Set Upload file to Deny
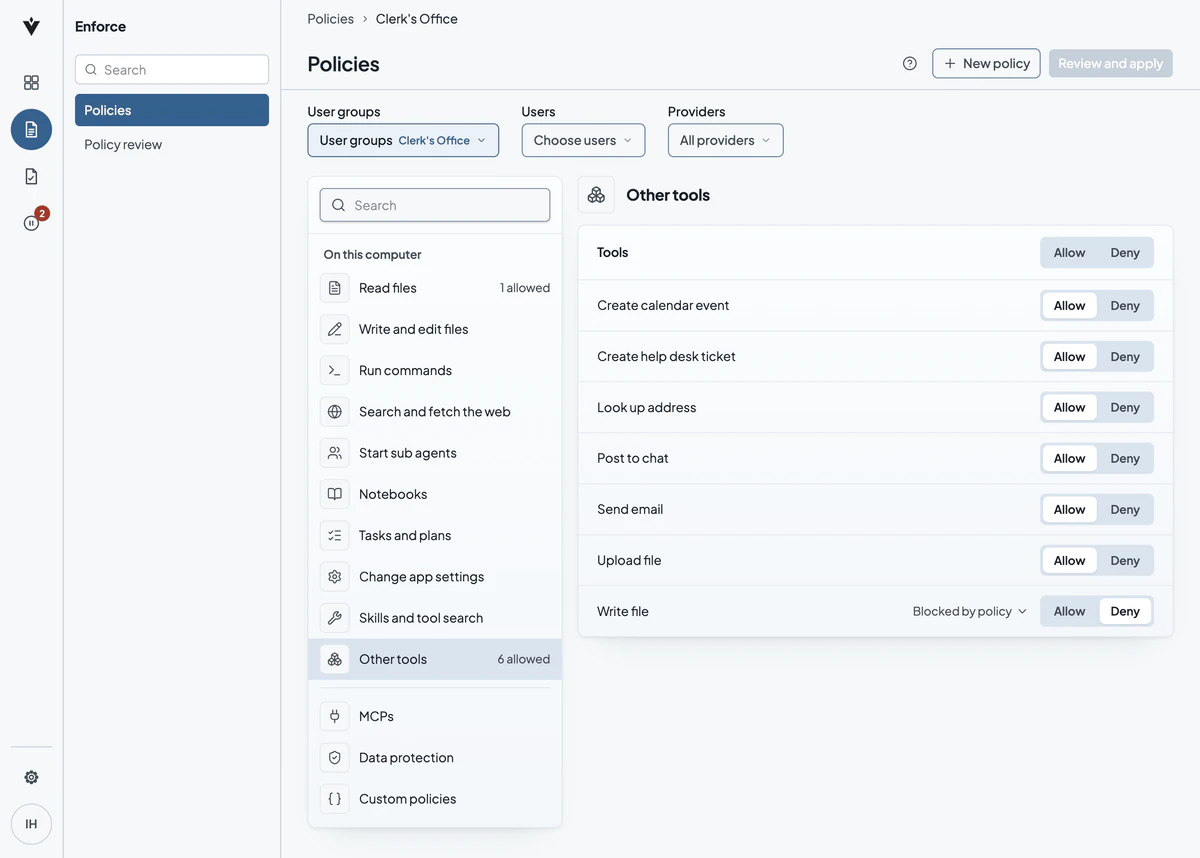Screen dimensions: 1200x858 tap(1125, 560)
